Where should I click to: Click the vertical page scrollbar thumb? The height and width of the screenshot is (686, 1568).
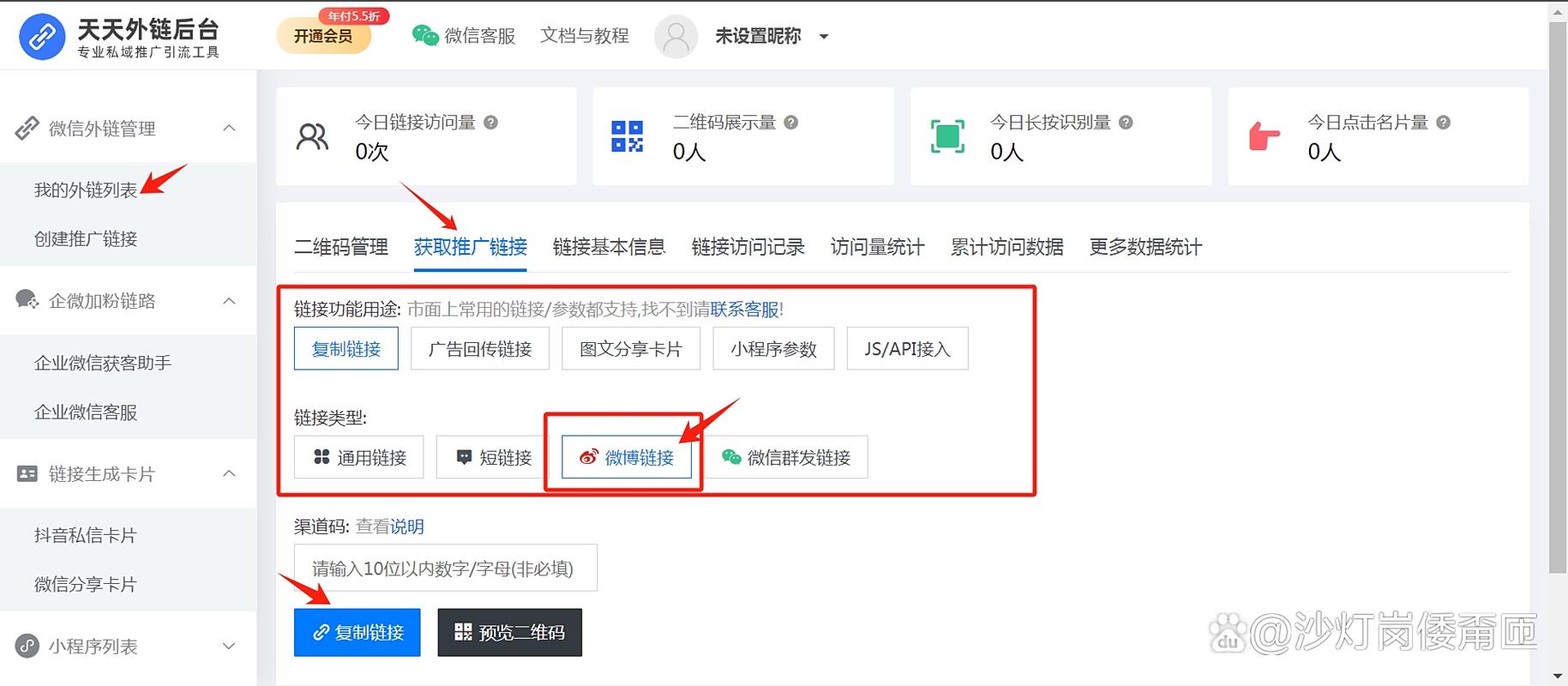tap(1558, 297)
